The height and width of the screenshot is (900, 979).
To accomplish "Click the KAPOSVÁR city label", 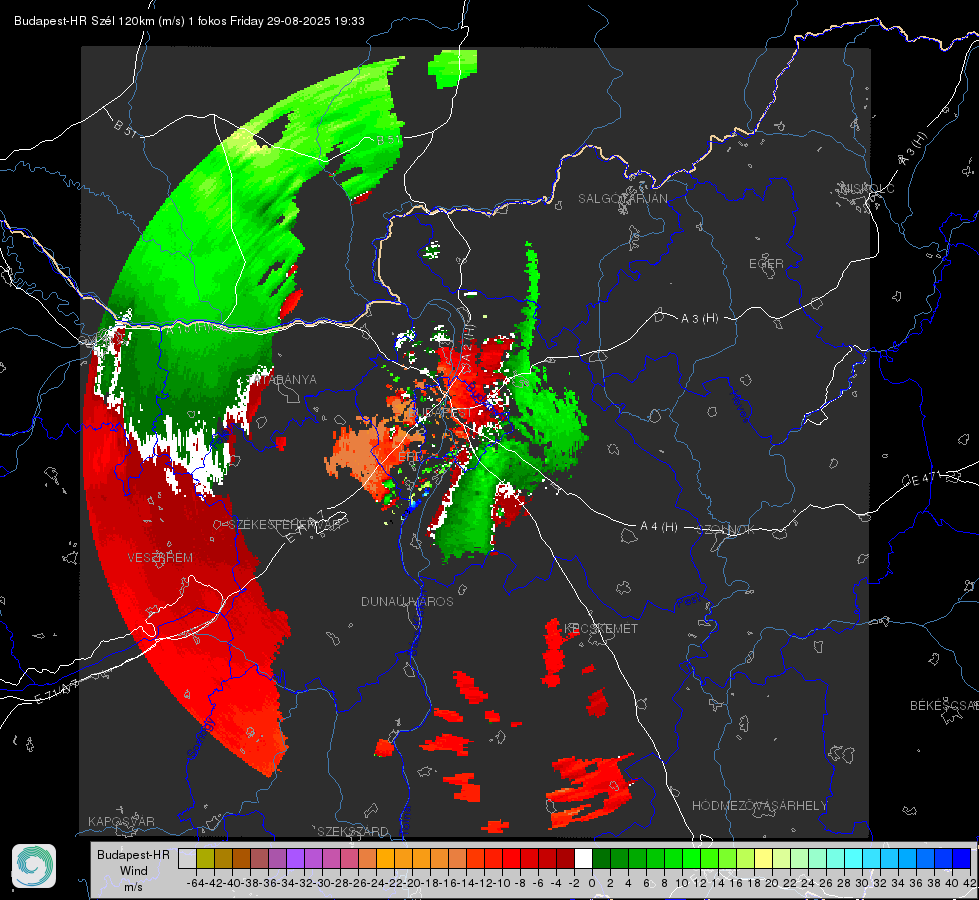I will click(x=121, y=821).
